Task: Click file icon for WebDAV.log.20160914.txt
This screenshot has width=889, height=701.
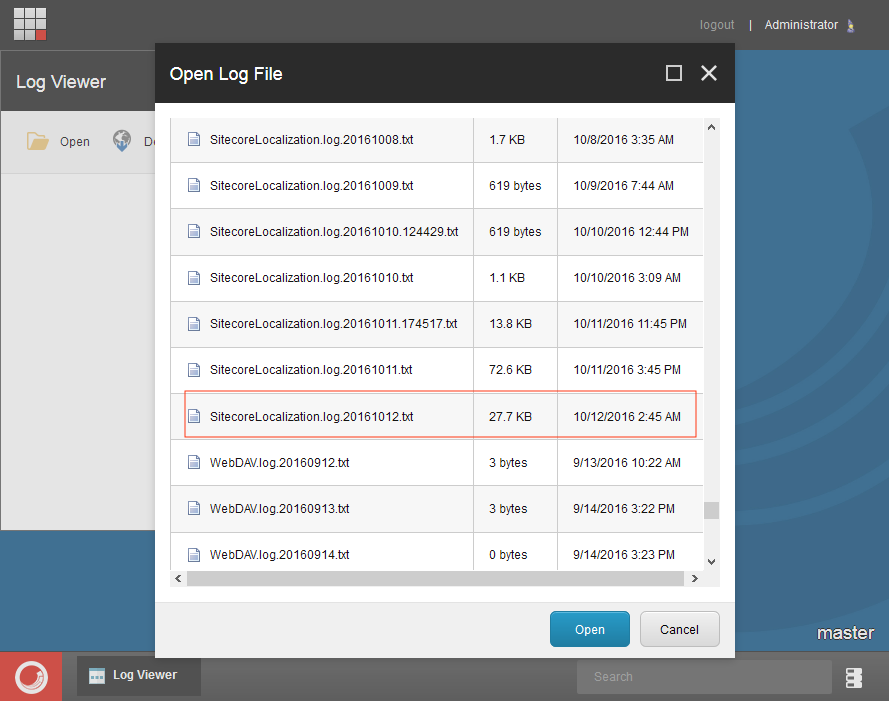Action: click(194, 555)
